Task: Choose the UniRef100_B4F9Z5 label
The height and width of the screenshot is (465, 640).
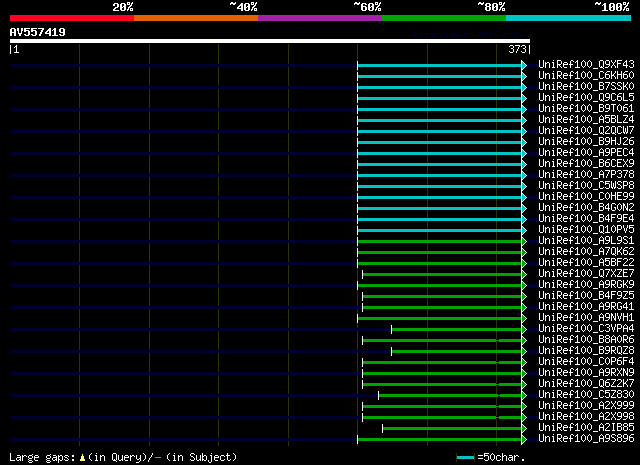Action: pyautogui.click(x=586, y=296)
